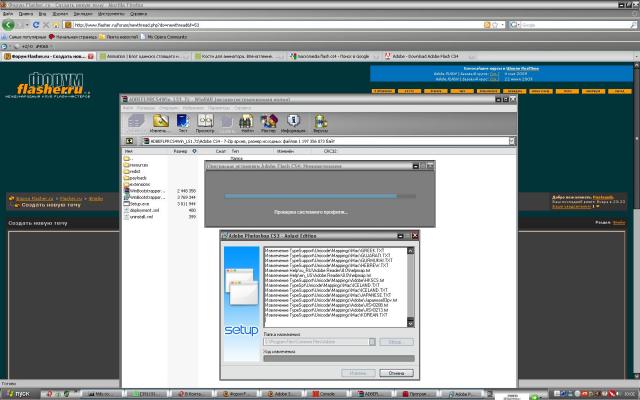Click the Test archive icon in WinRAR
The image size is (640, 400).
(183, 121)
